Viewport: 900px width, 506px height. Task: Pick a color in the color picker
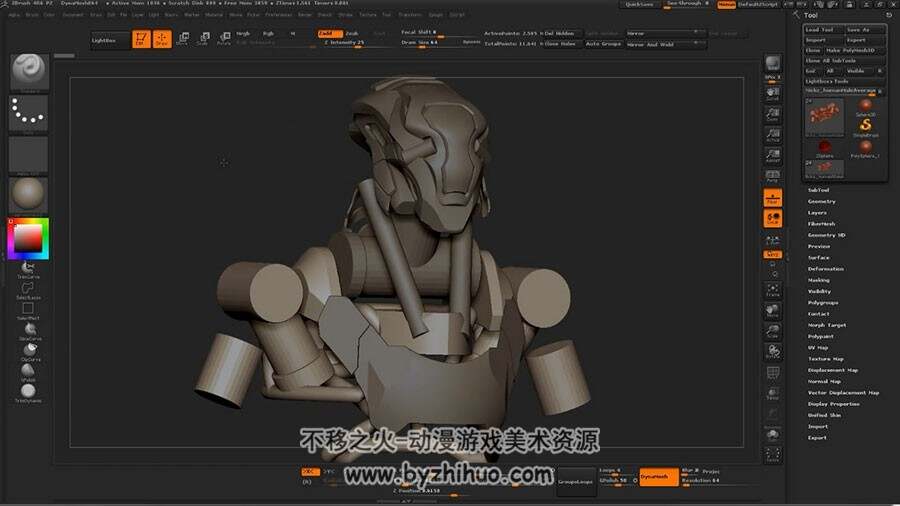pyautogui.click(x=28, y=238)
